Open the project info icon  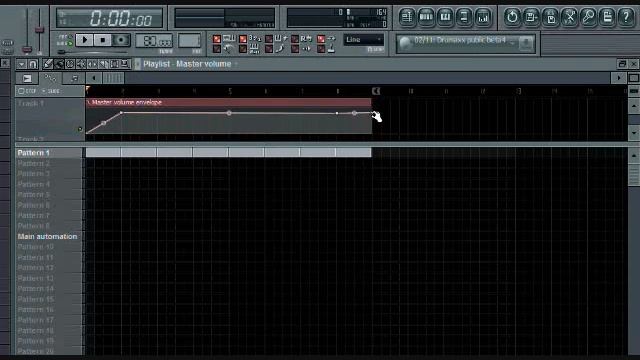[607, 17]
